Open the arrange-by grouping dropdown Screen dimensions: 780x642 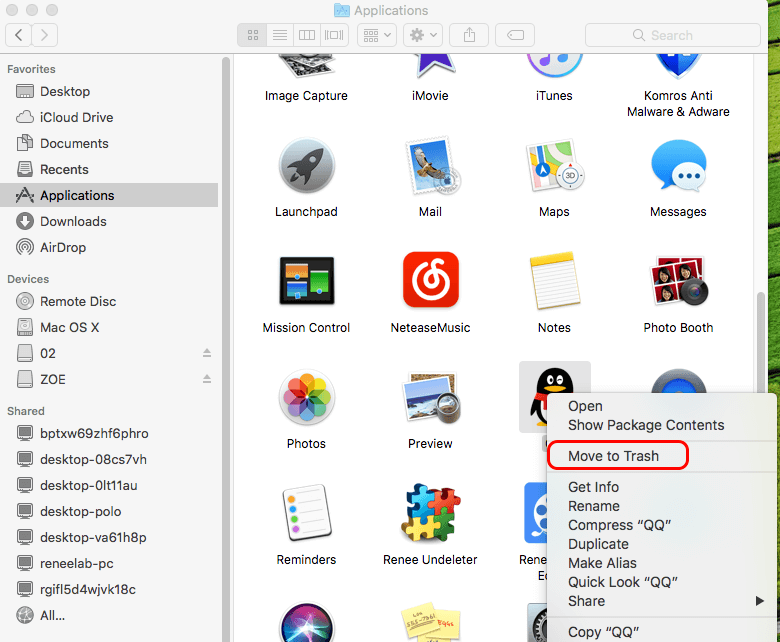[x=378, y=35]
